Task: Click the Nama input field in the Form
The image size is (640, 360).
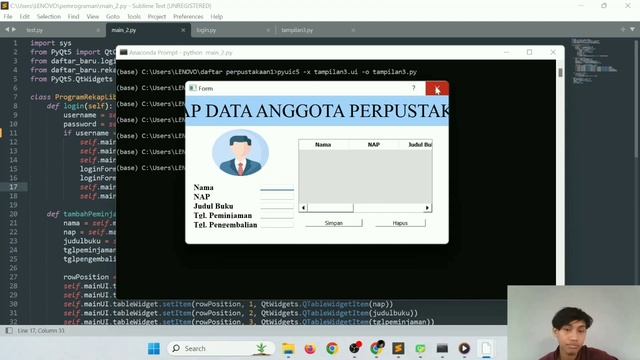Action: 277,188
